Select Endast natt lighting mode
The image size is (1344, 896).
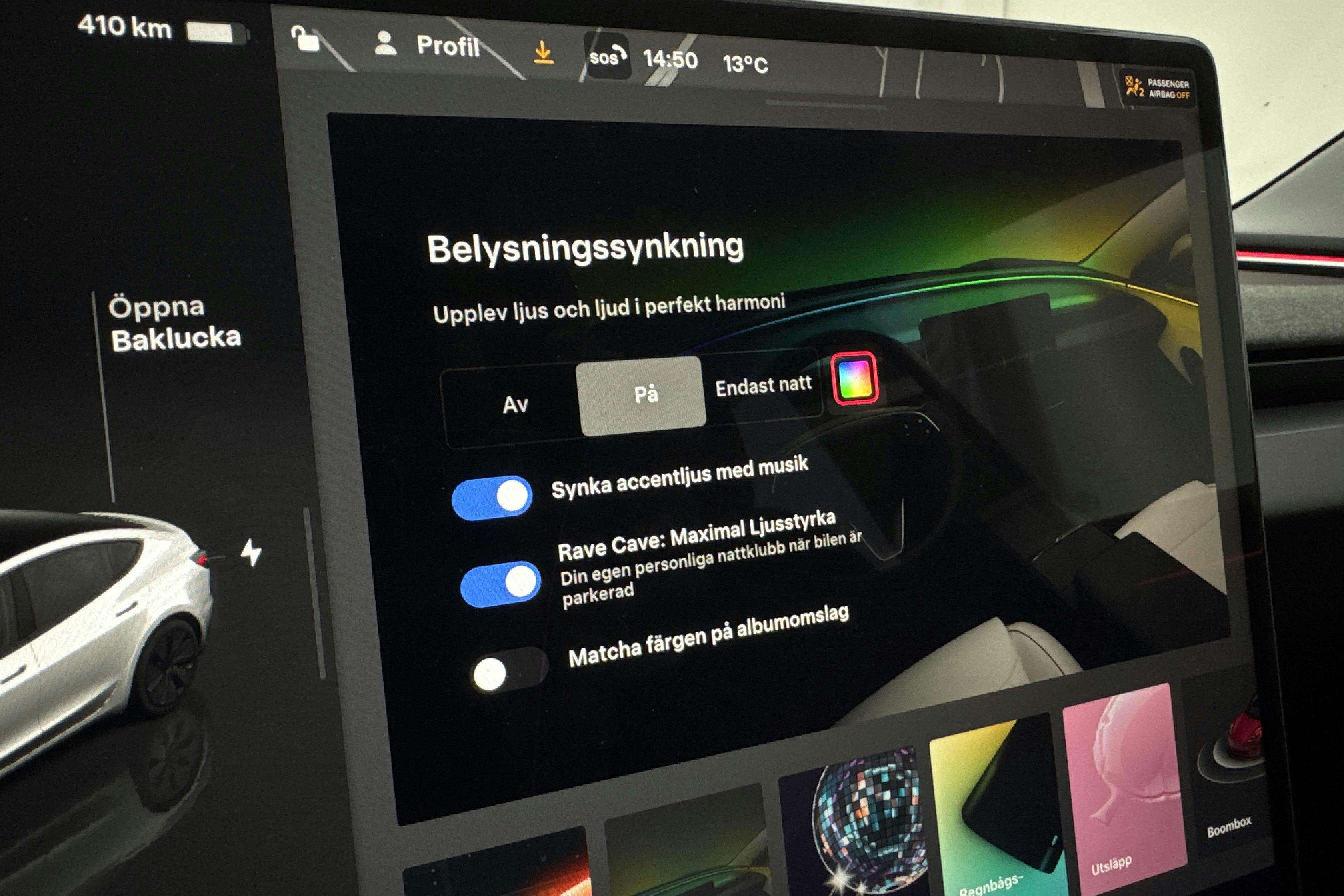(763, 386)
